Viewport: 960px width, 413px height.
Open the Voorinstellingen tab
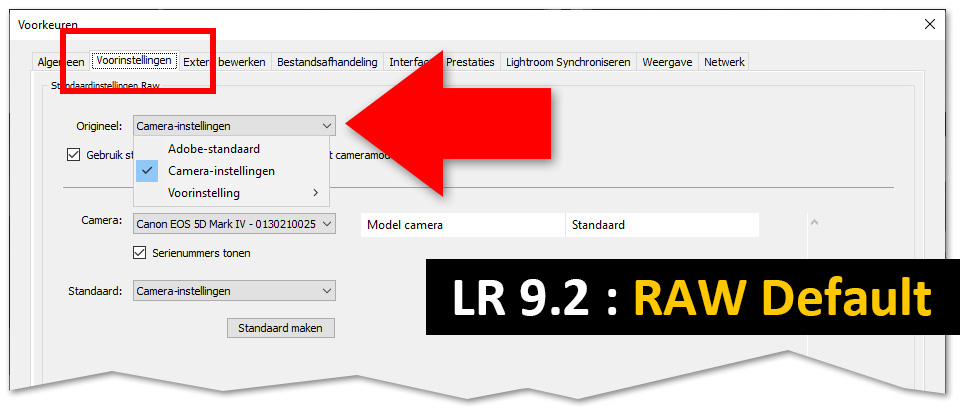click(134, 61)
